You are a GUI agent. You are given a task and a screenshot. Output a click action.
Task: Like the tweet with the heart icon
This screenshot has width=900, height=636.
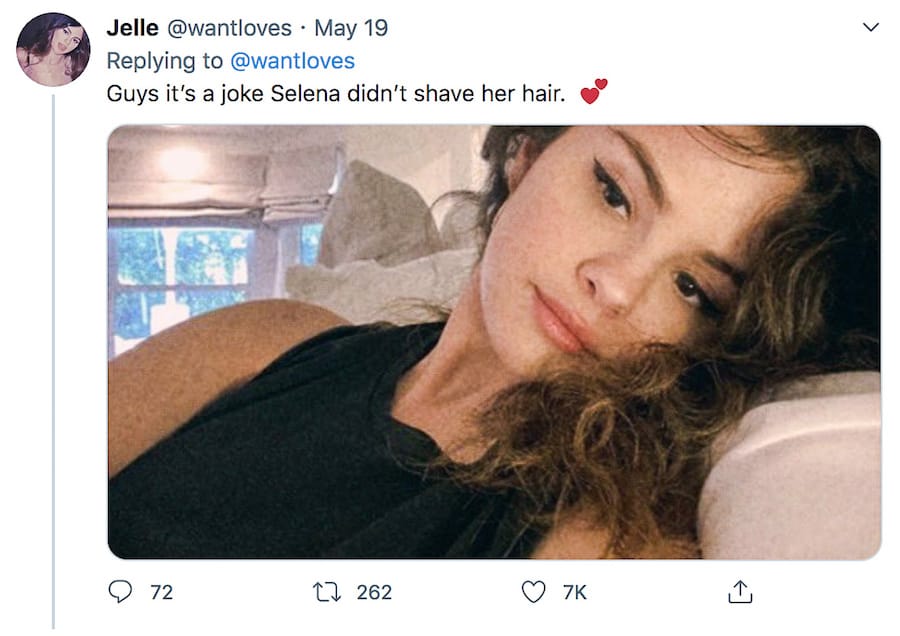[x=535, y=592]
